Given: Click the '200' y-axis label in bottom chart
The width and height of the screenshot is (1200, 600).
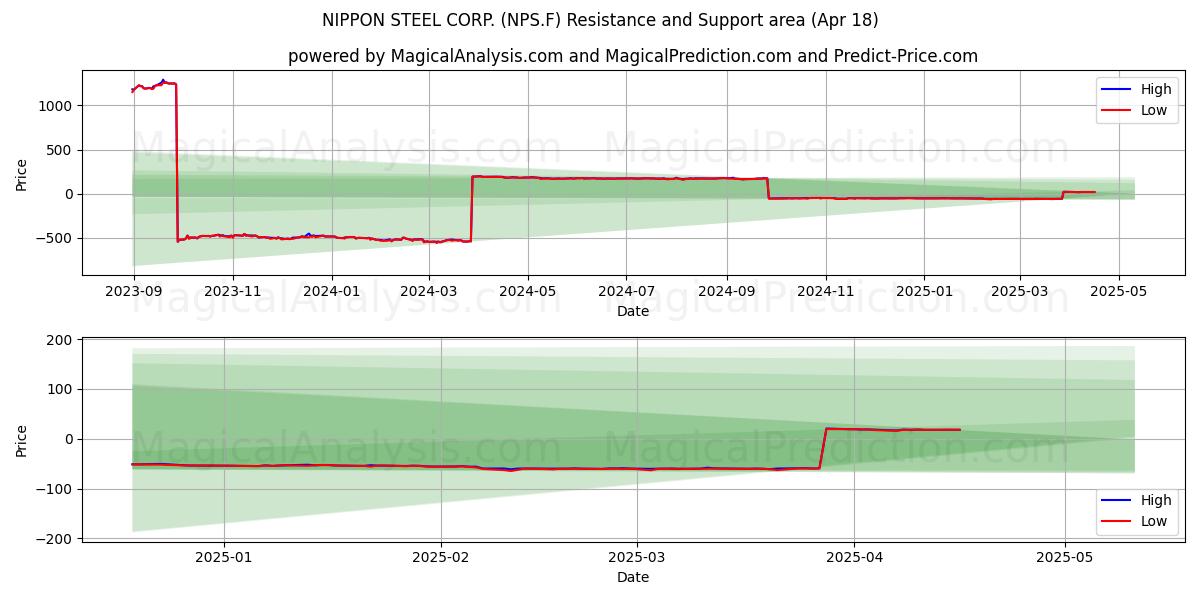Looking at the screenshot, I should click(x=60, y=340).
